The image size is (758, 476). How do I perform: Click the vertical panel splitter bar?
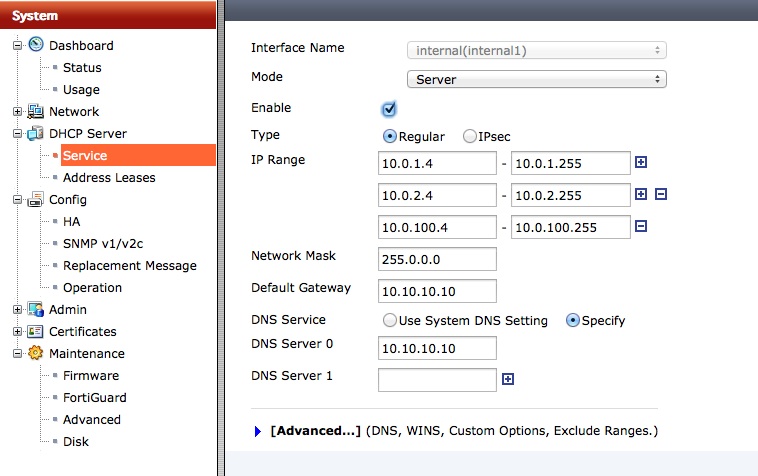(221, 238)
